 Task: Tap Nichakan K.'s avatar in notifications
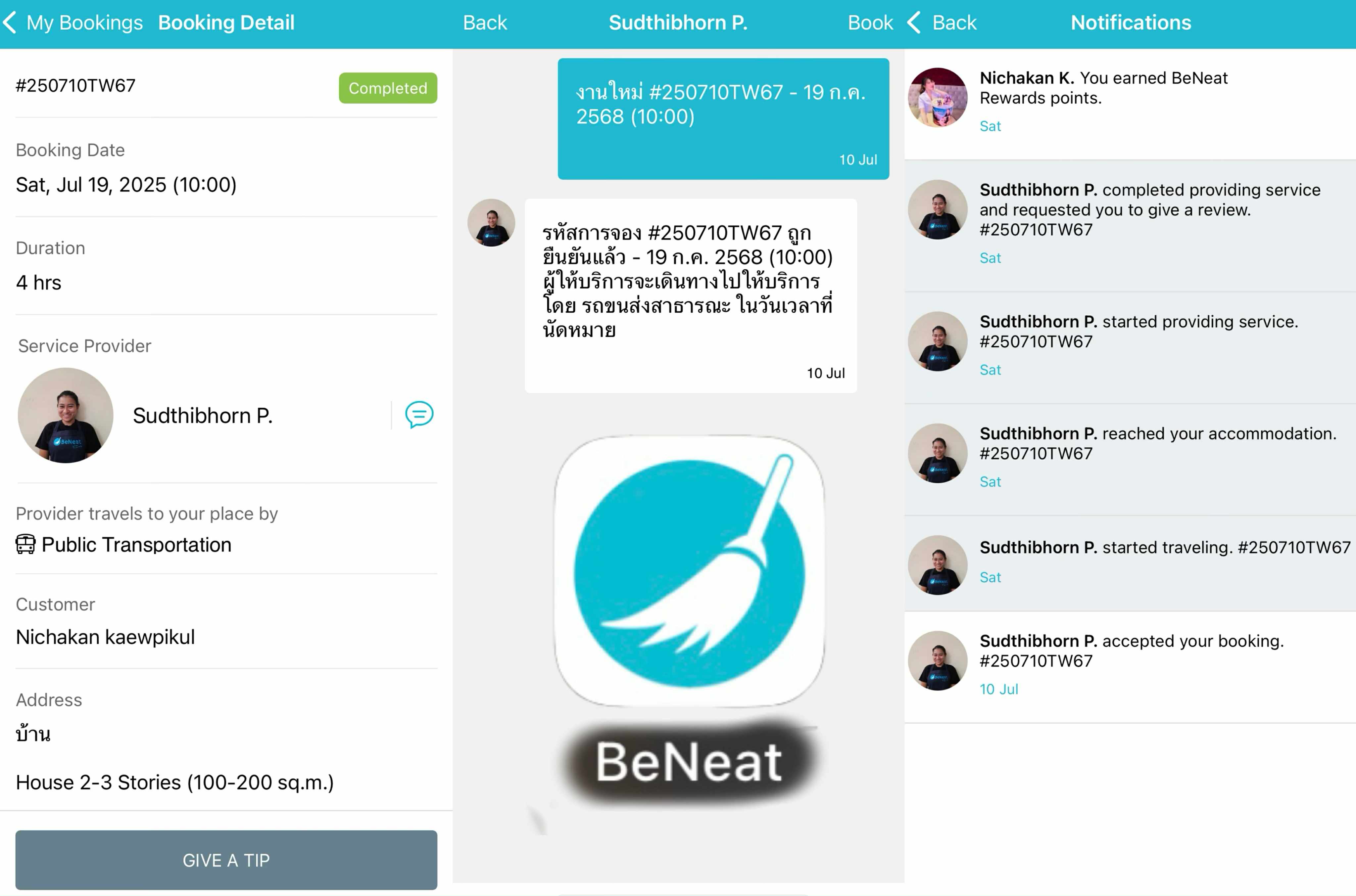click(938, 98)
